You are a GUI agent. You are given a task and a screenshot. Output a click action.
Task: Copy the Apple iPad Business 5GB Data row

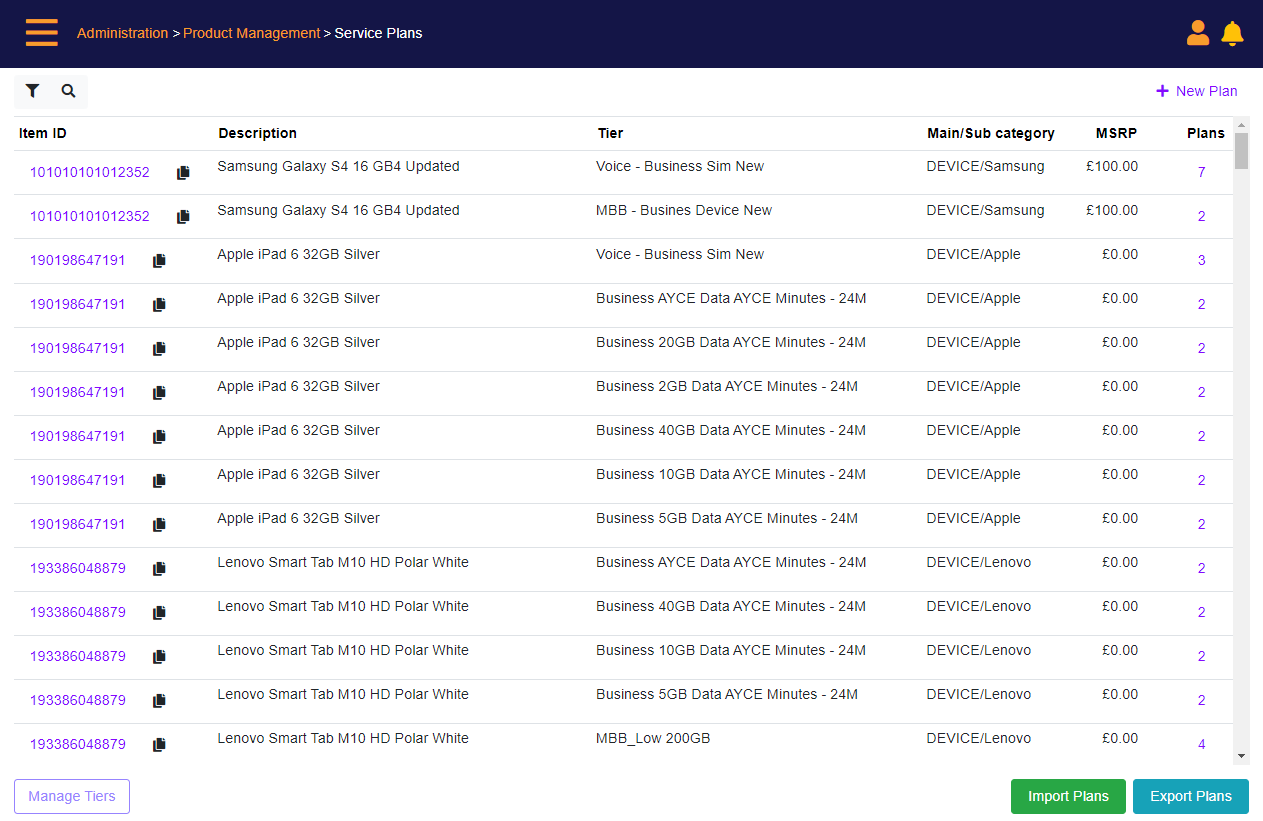(x=159, y=525)
